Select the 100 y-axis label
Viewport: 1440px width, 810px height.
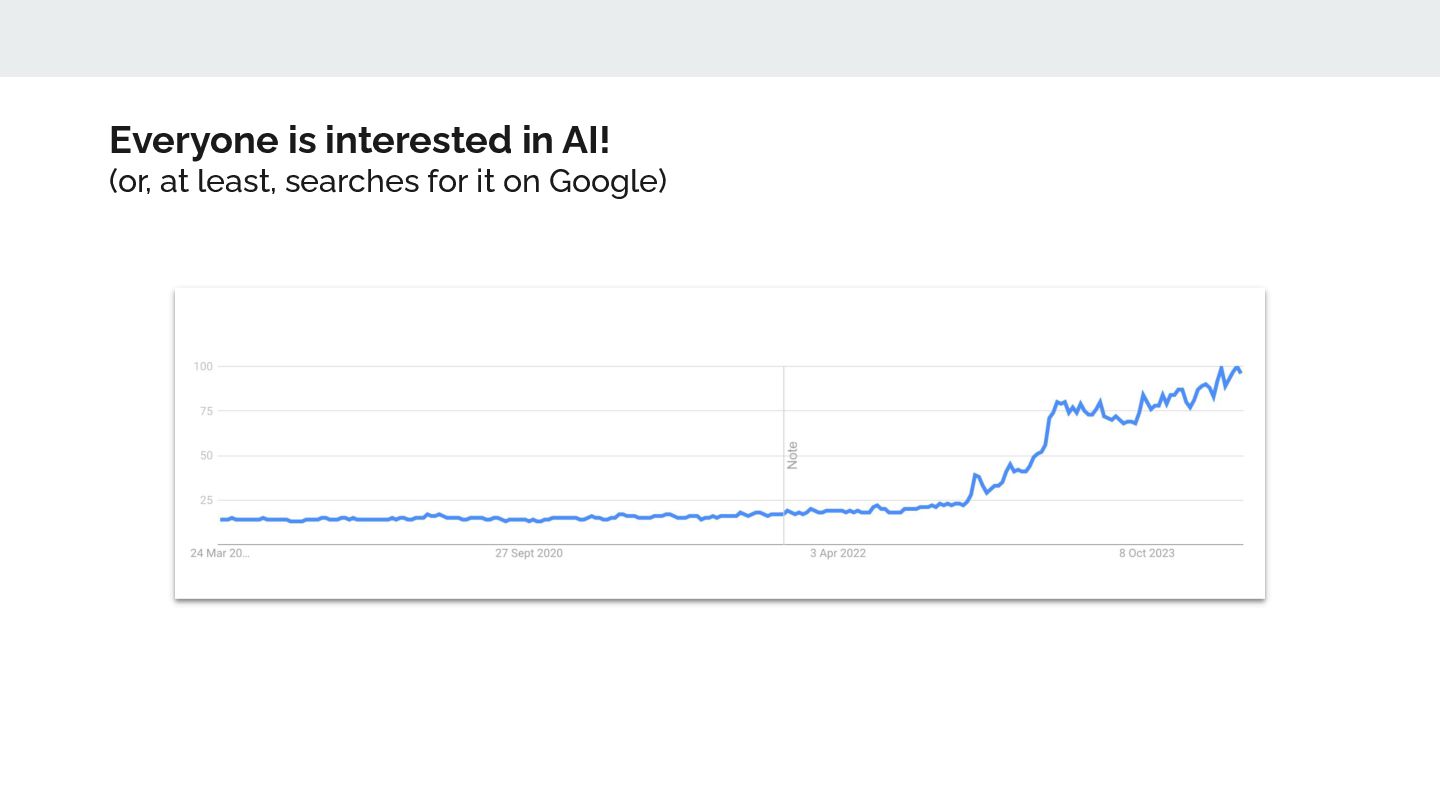pos(203,367)
